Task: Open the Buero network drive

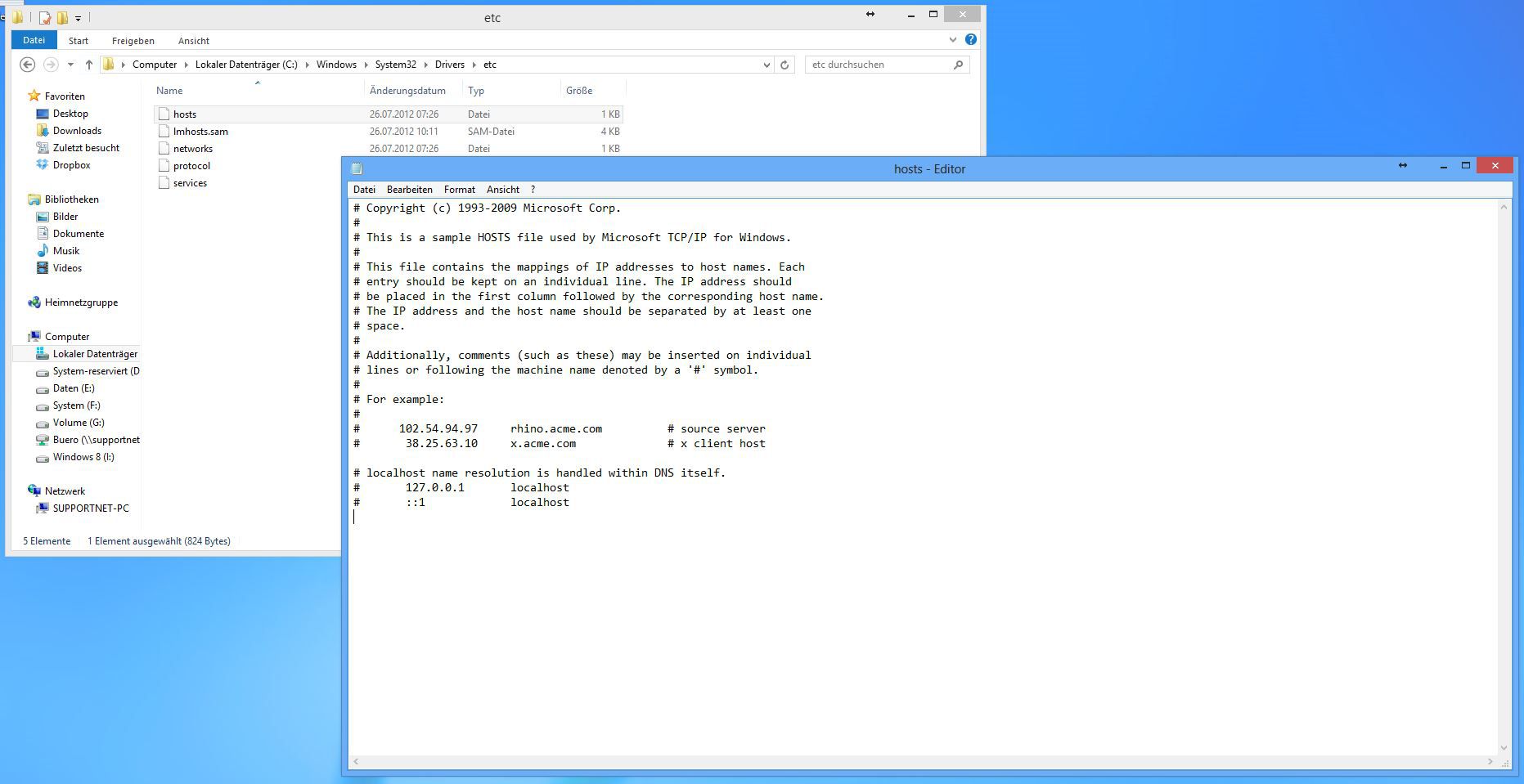Action: (x=96, y=440)
